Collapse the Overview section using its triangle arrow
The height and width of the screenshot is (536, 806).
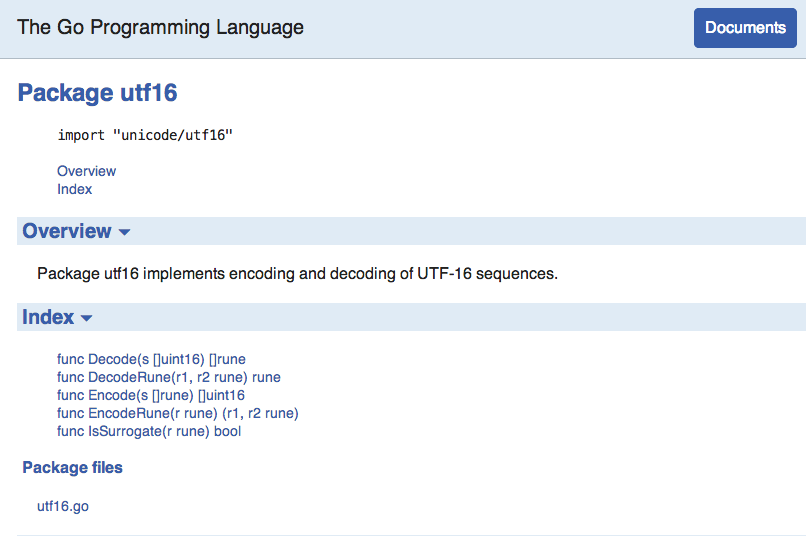124,232
